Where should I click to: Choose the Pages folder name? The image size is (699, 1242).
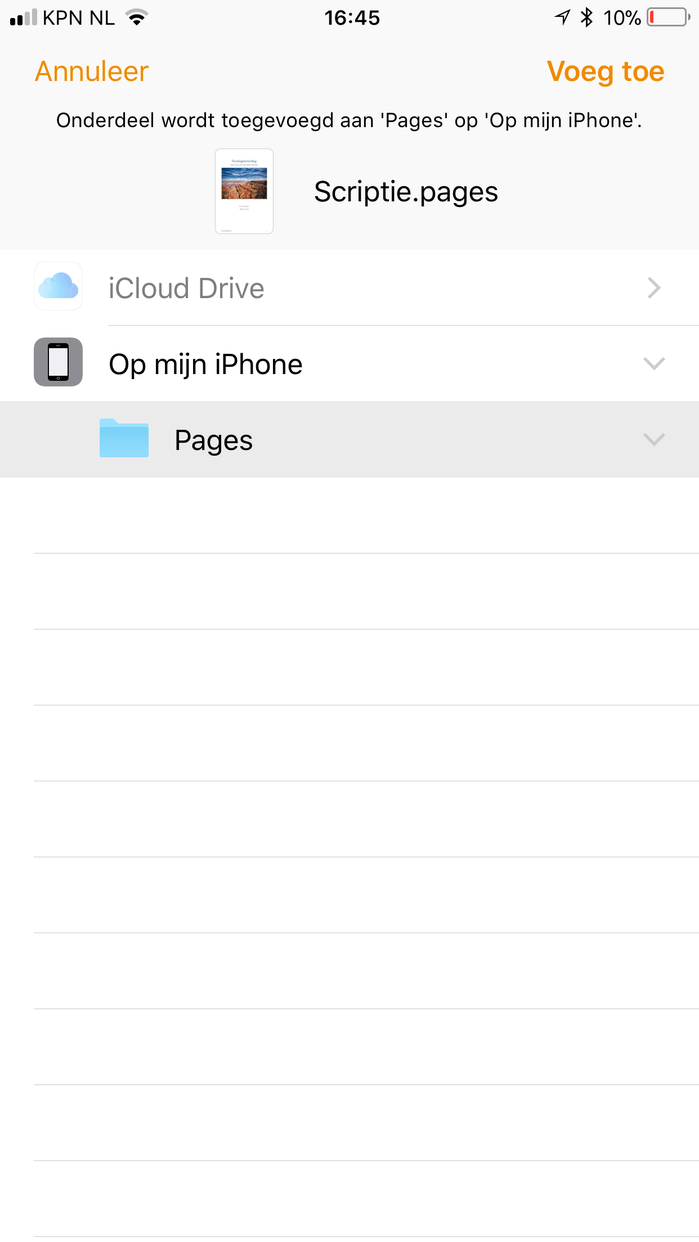[x=213, y=440]
